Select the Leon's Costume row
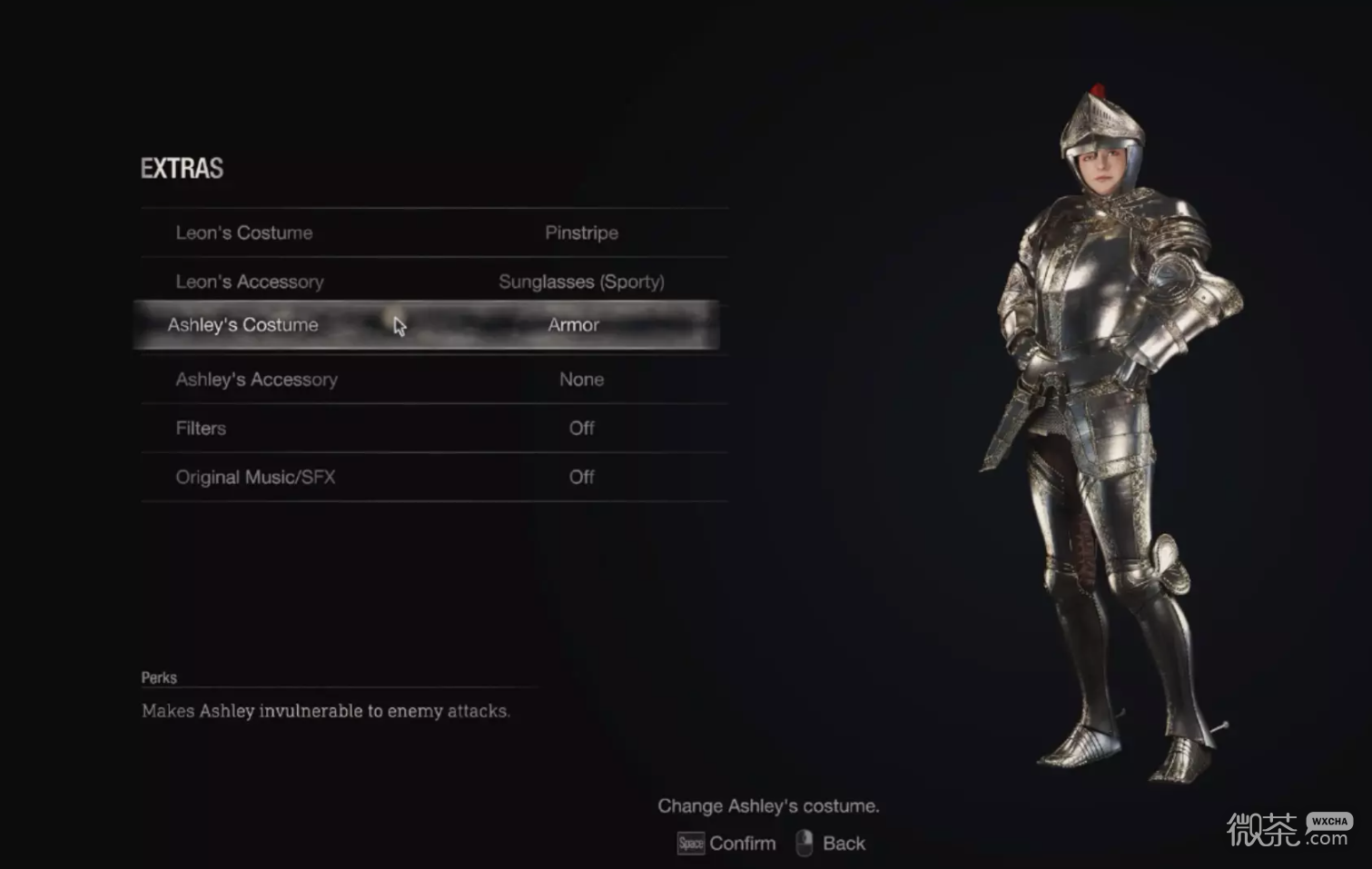Image resolution: width=1372 pixels, height=869 pixels. coord(434,232)
